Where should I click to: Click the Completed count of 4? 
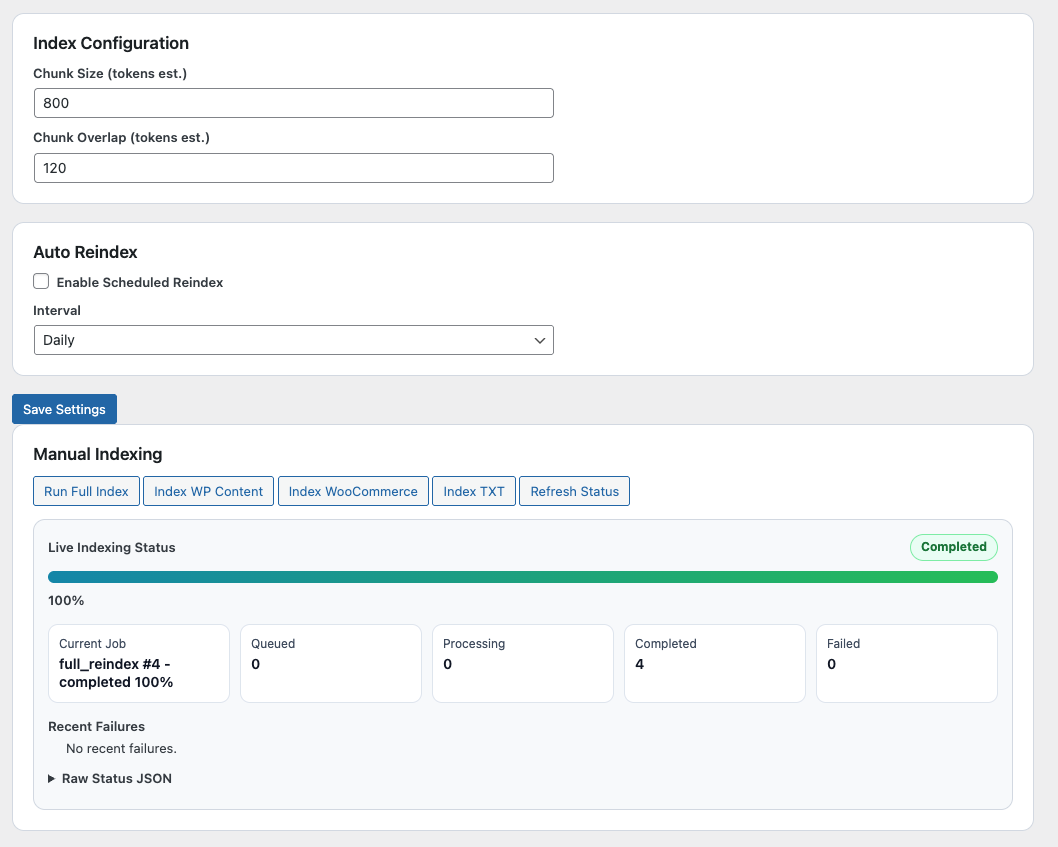click(640, 664)
